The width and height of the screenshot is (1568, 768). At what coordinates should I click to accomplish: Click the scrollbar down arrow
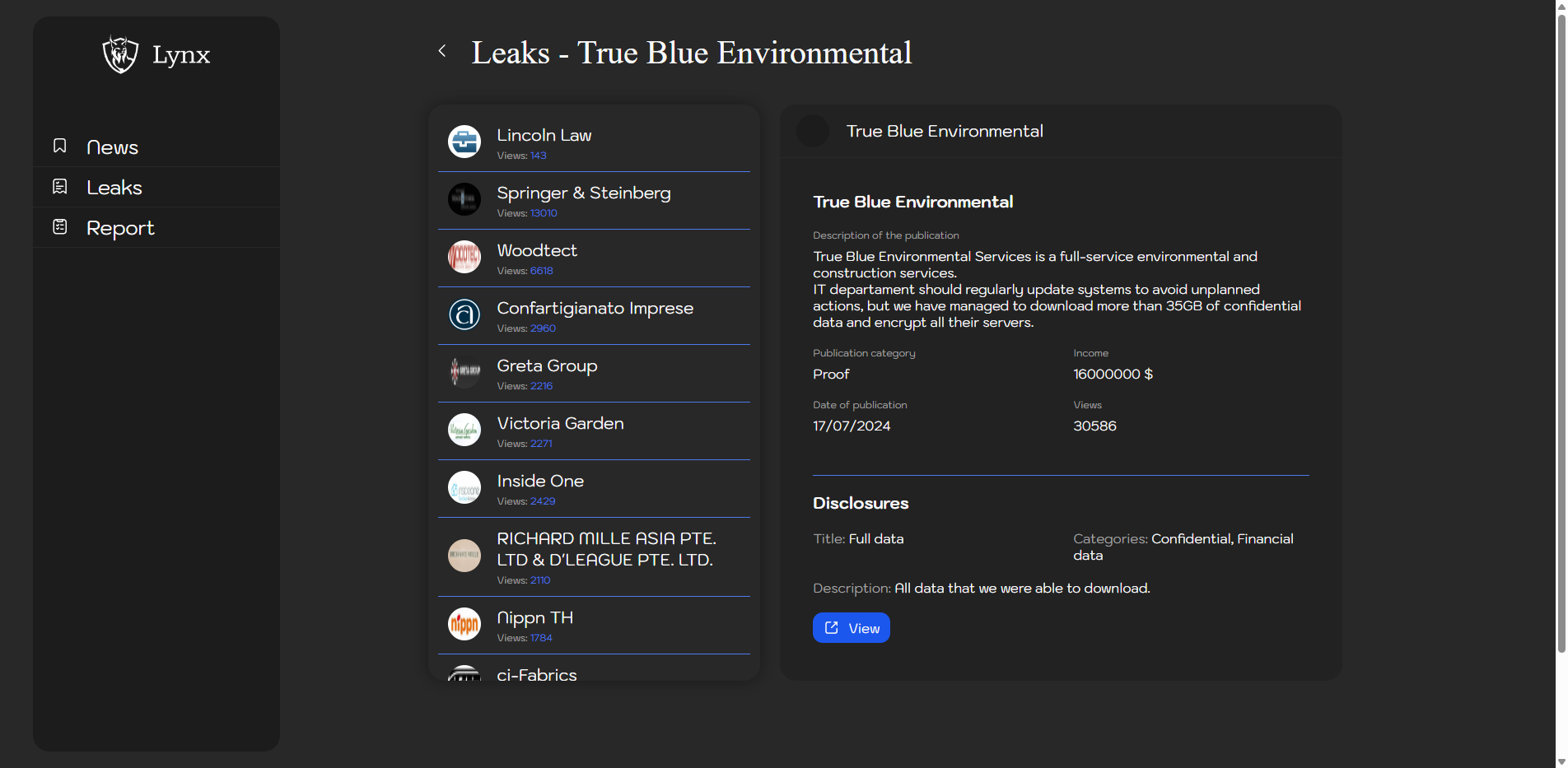1561,761
